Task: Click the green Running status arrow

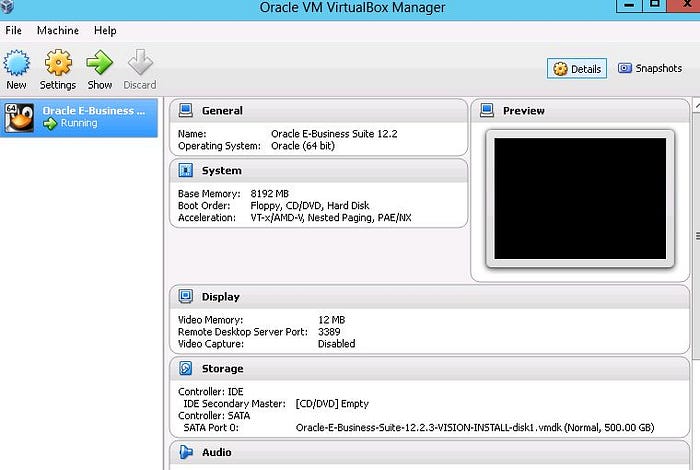Action: [x=50, y=124]
